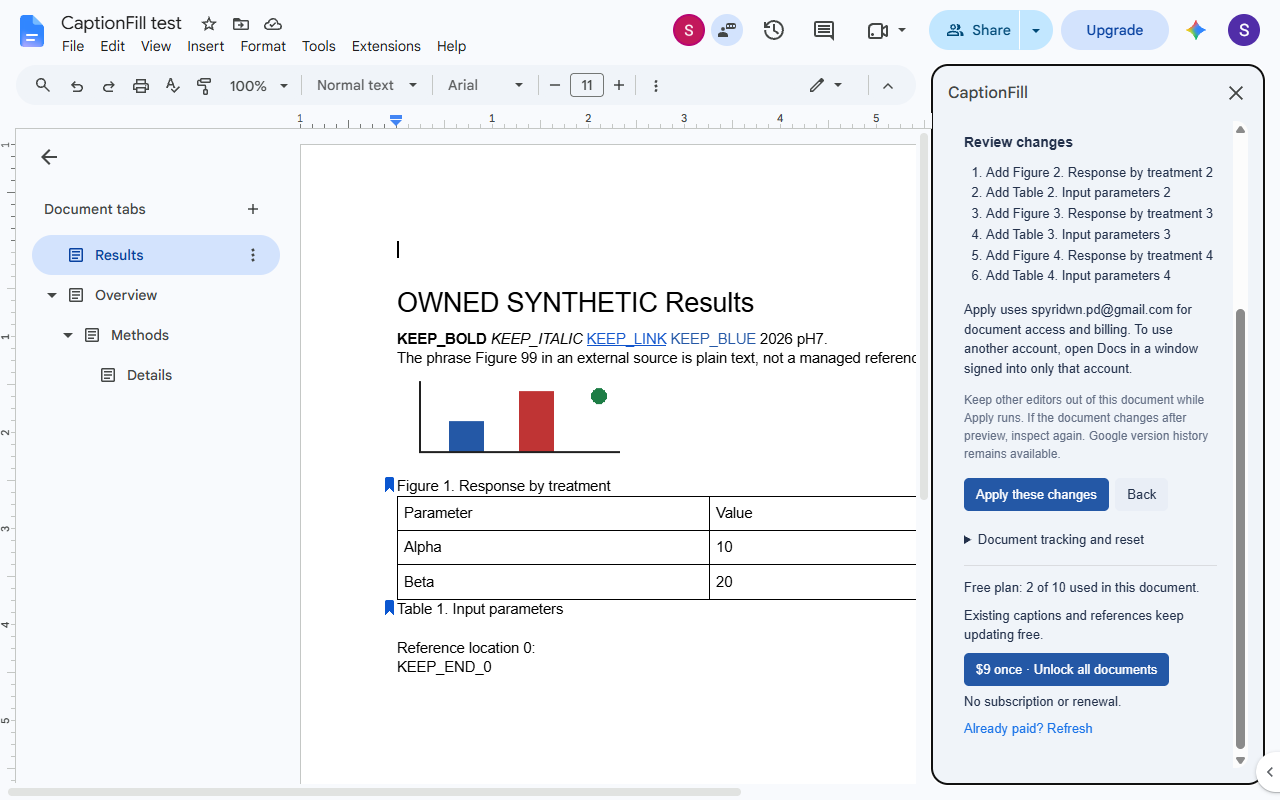The image size is (1280, 800).
Task: Close the document tabs sidebar with back arrow
Action: pyautogui.click(x=49, y=157)
